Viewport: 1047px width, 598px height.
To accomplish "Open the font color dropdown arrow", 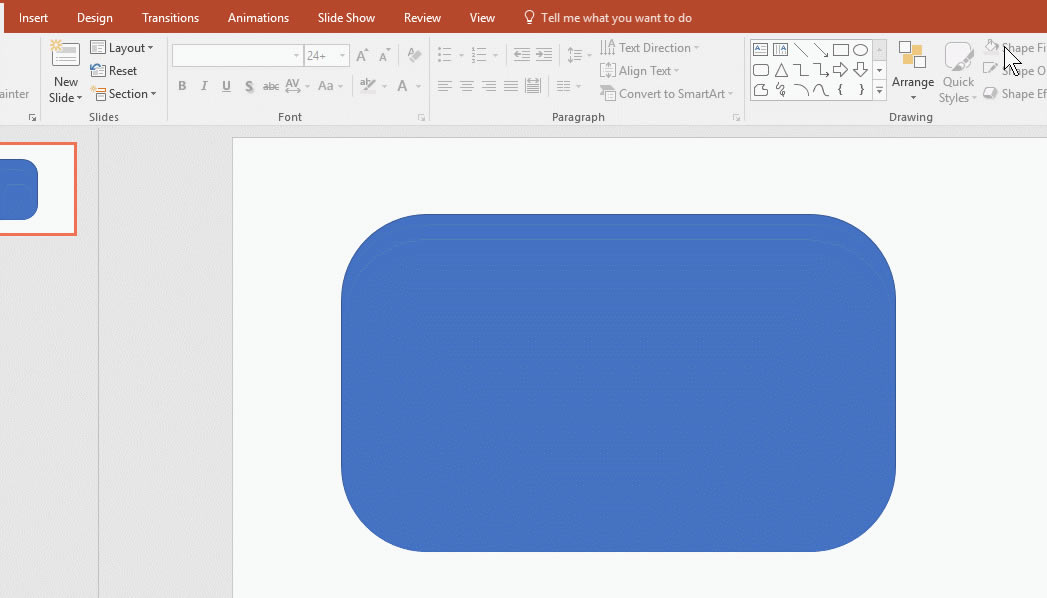I will [419, 86].
